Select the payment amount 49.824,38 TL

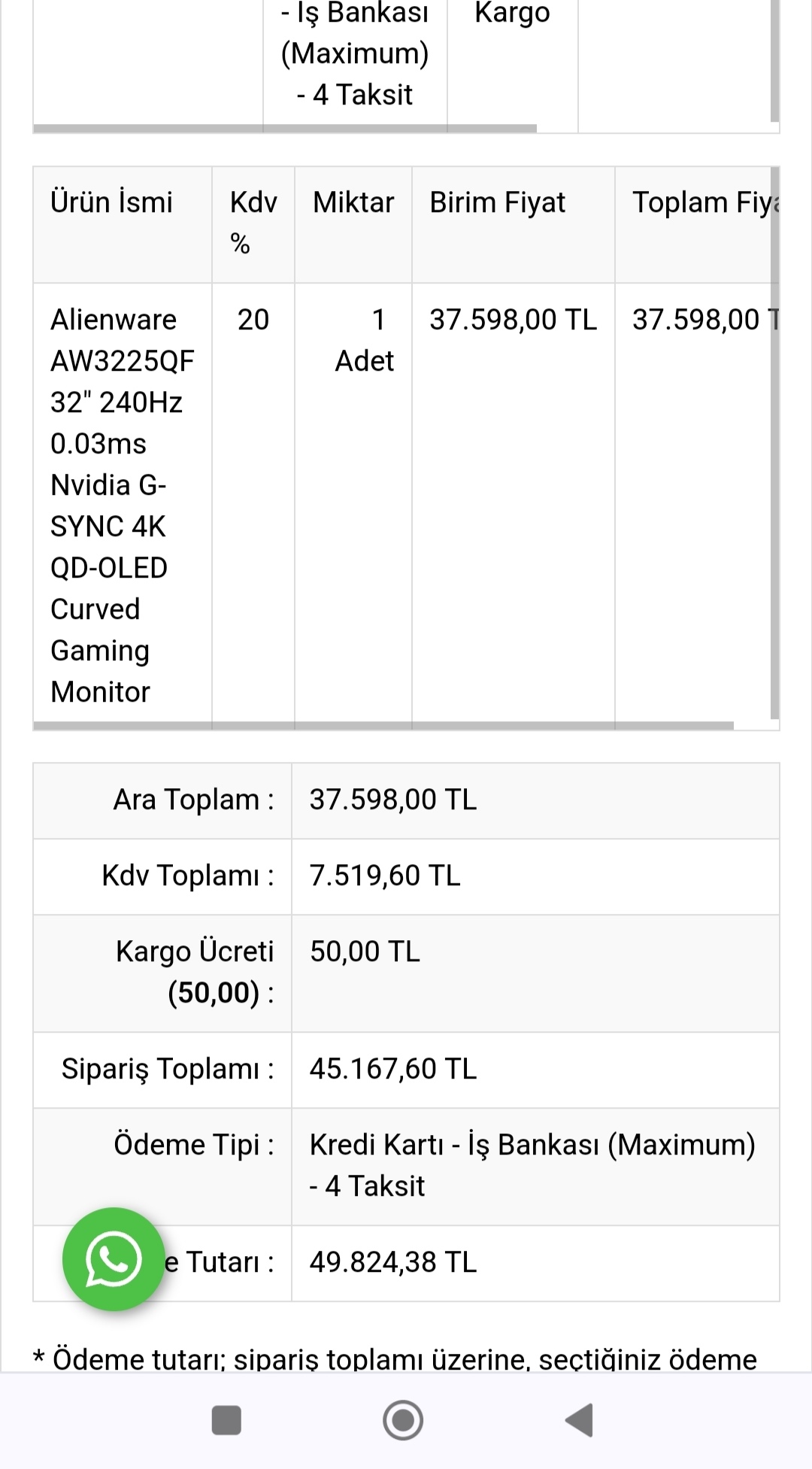click(393, 1262)
